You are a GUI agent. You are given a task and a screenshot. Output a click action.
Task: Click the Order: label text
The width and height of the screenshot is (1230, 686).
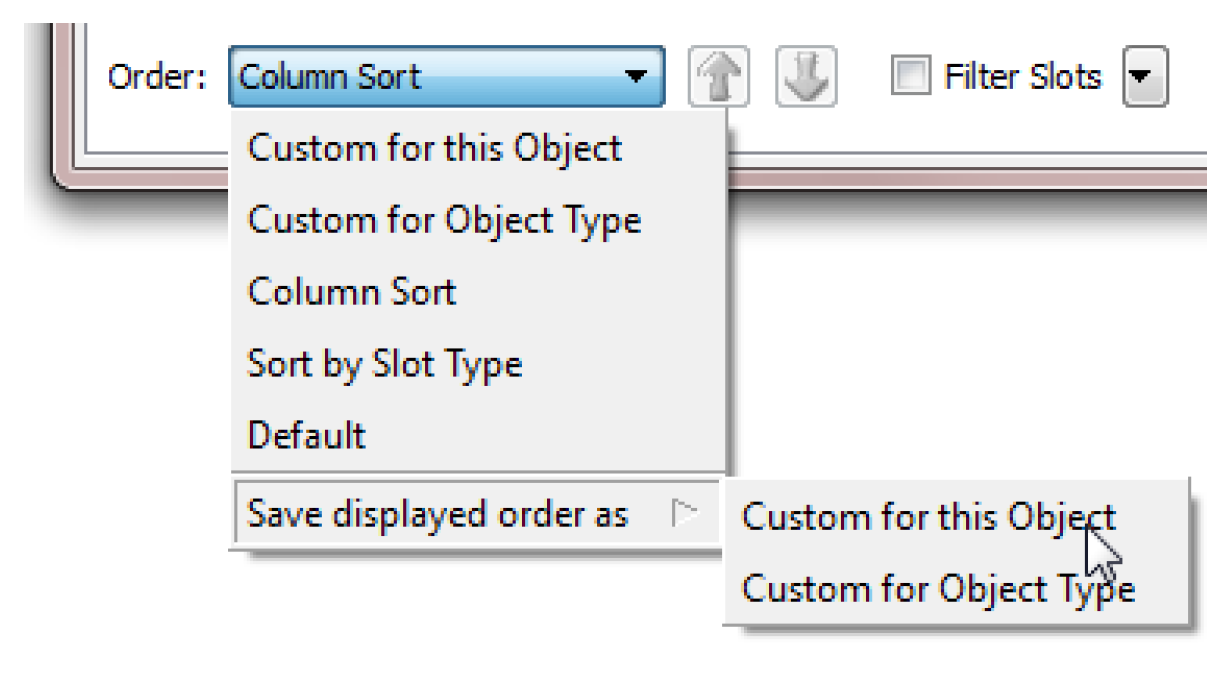(x=157, y=77)
